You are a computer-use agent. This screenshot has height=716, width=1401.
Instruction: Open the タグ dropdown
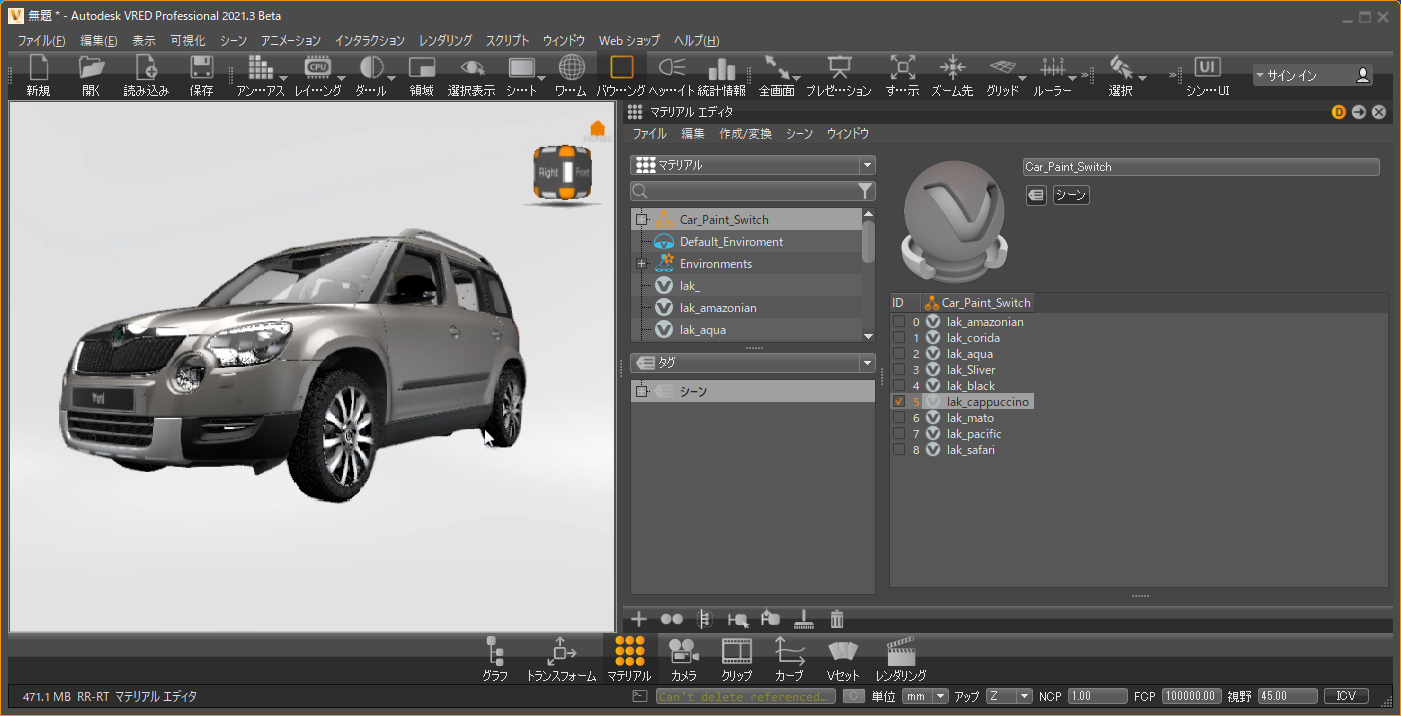coord(753,363)
